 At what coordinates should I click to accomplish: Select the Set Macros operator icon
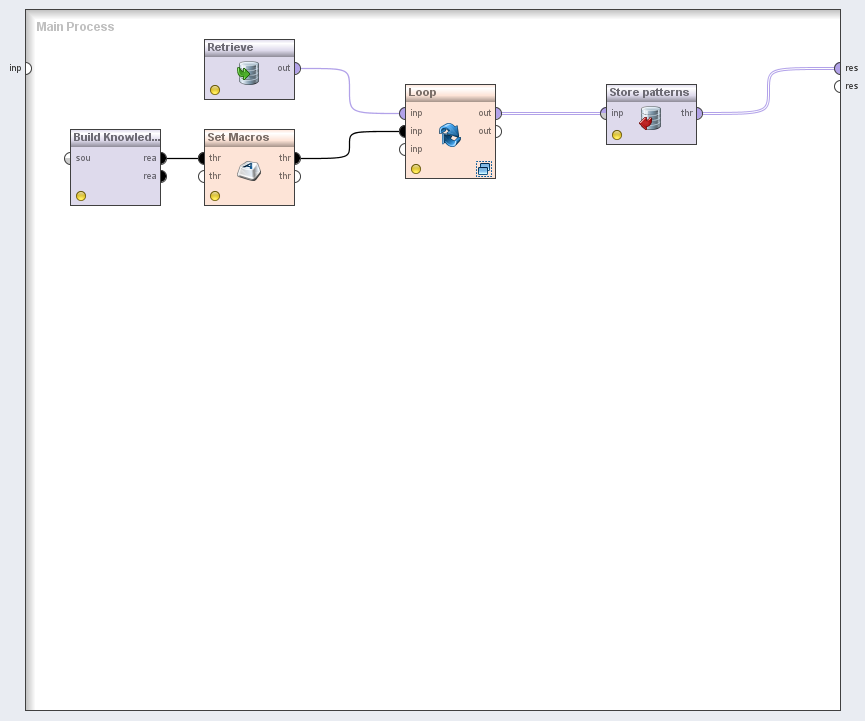coord(249,171)
